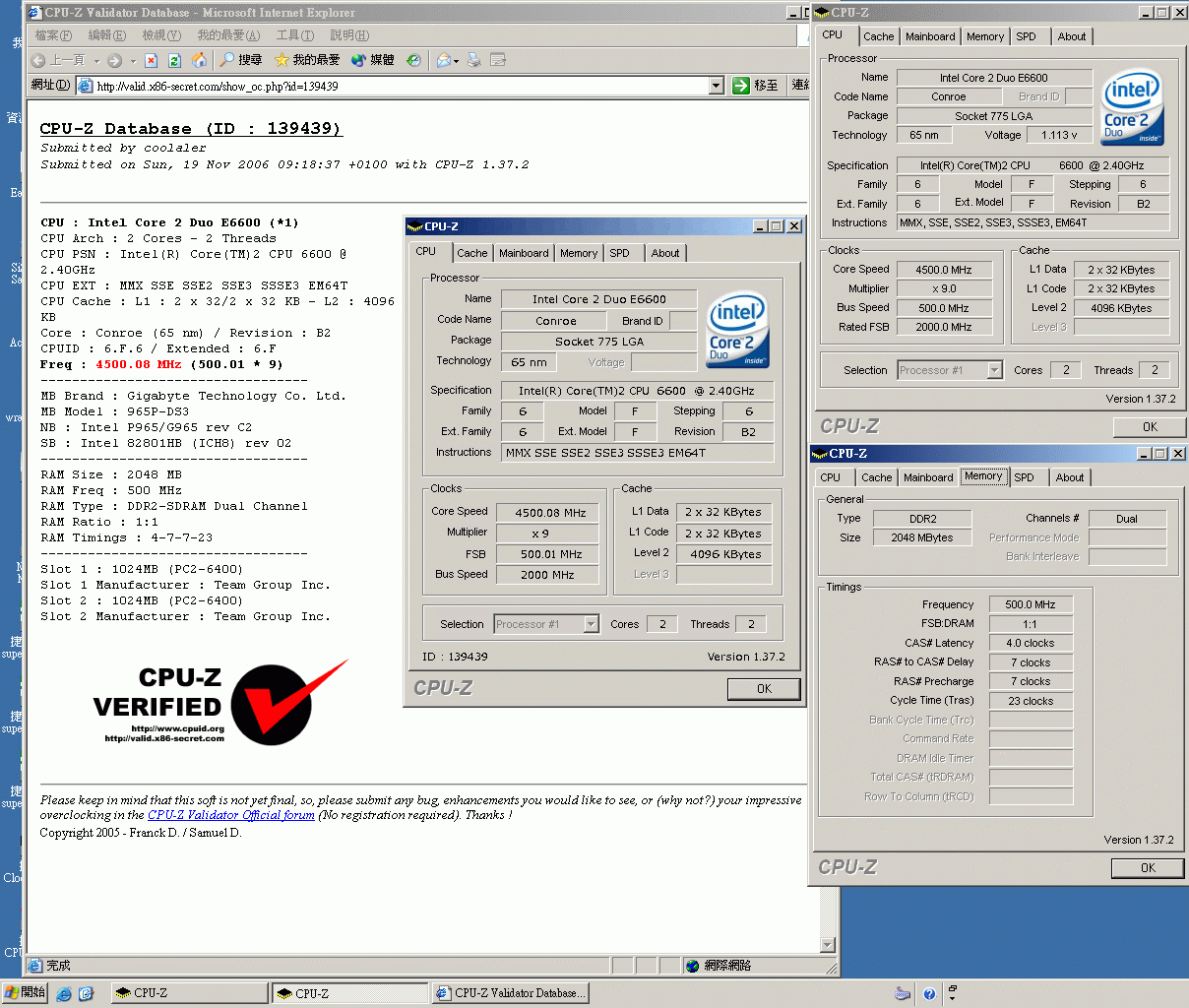Click the red 4500.08 MHz frequency text
Image resolution: width=1189 pixels, height=1008 pixels.
(x=138, y=364)
